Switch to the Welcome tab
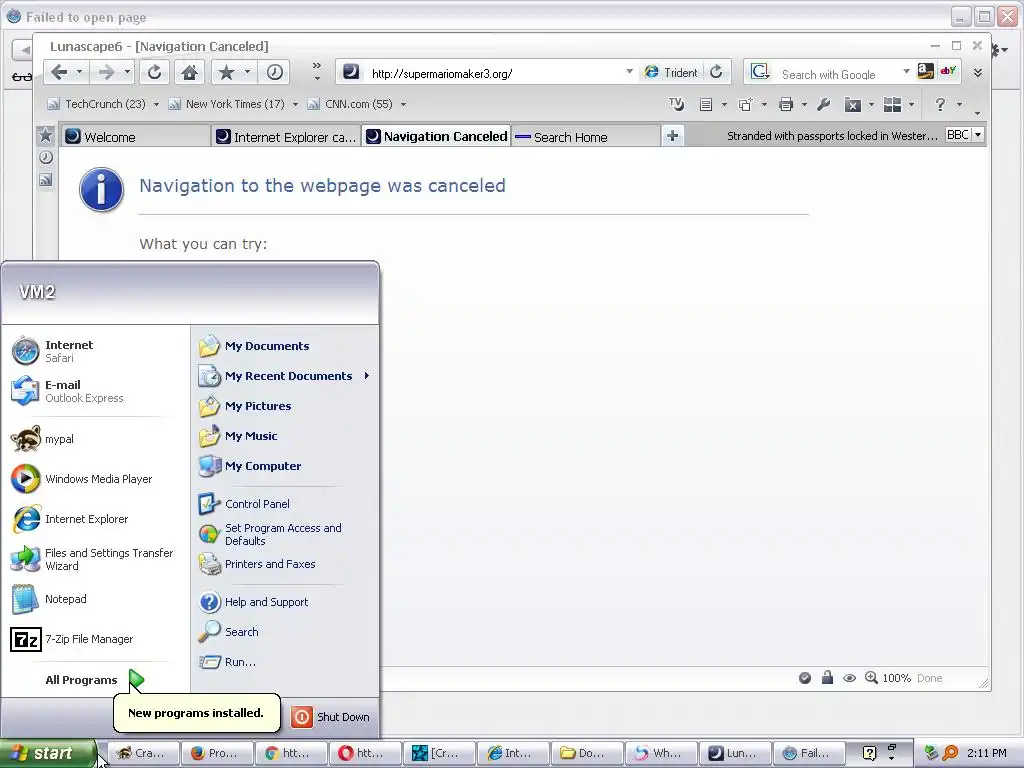1024x768 pixels. pyautogui.click(x=136, y=136)
